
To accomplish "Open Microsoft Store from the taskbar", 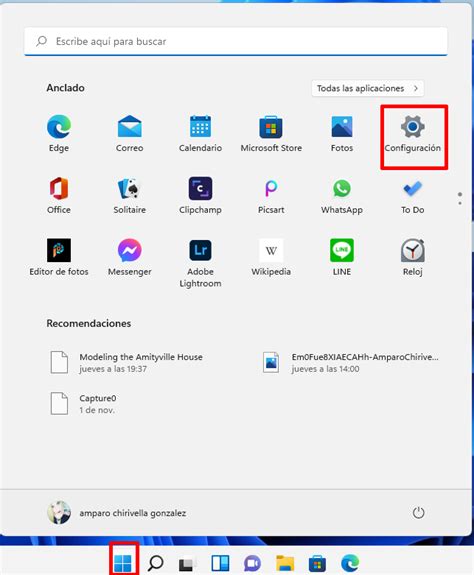I will pyautogui.click(x=317, y=563).
